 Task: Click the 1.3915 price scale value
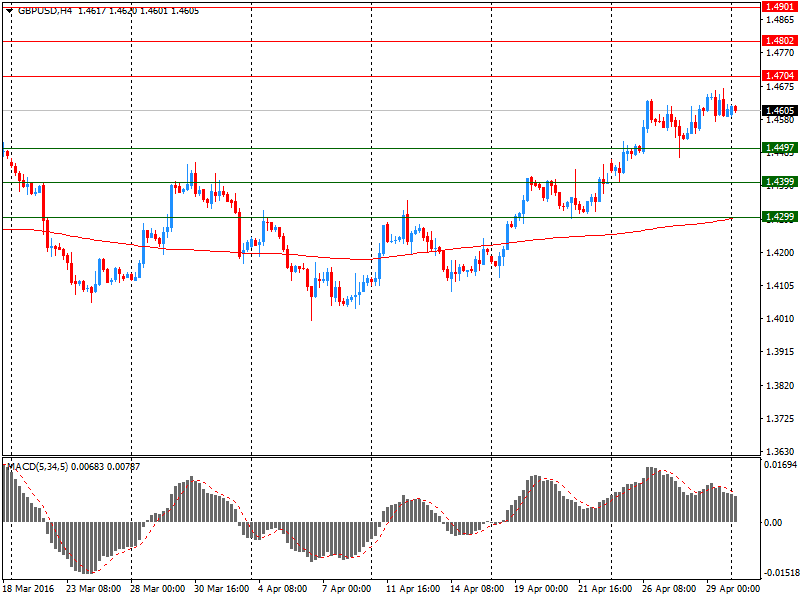tap(780, 352)
